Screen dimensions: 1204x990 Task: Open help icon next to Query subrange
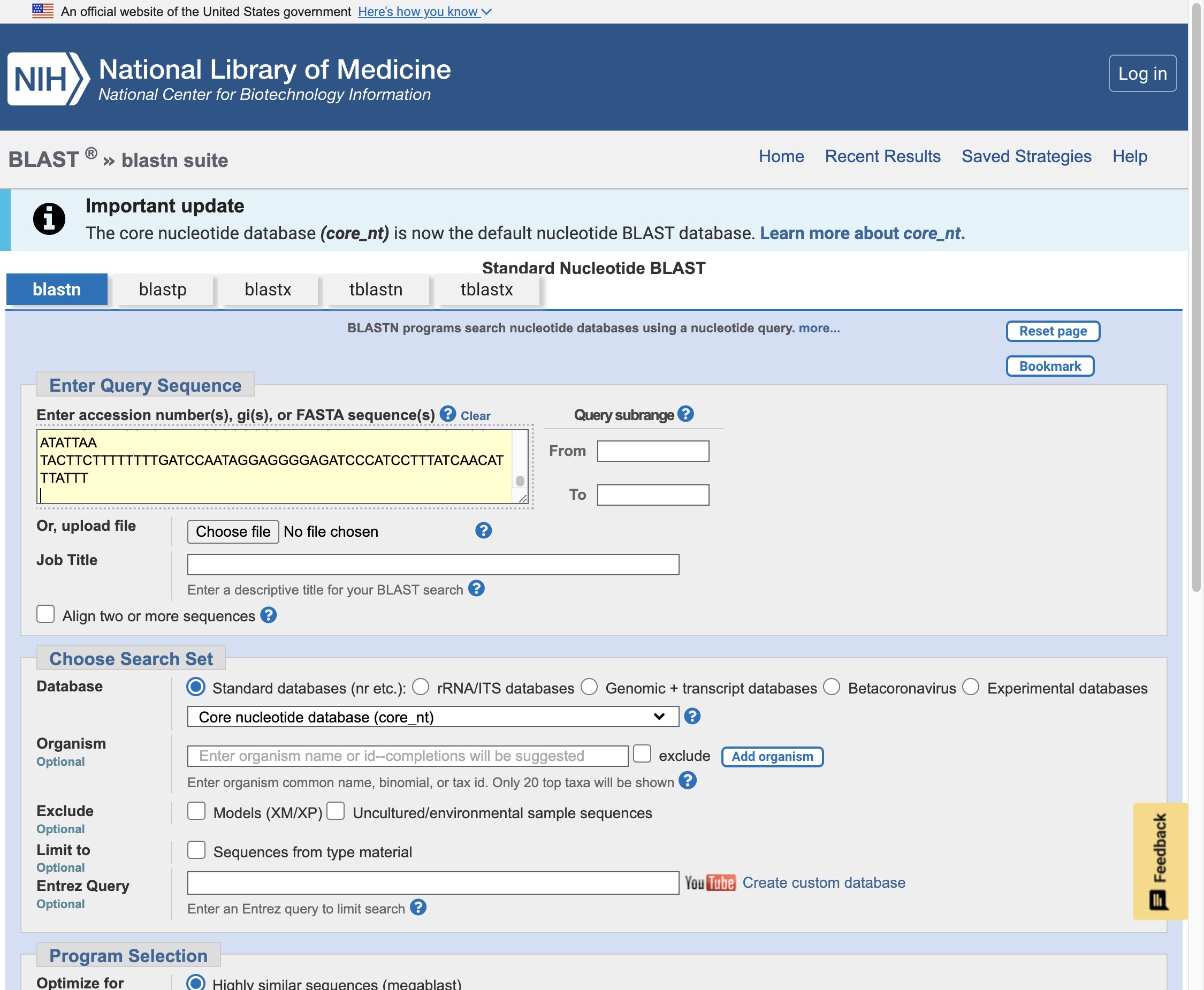tap(685, 414)
